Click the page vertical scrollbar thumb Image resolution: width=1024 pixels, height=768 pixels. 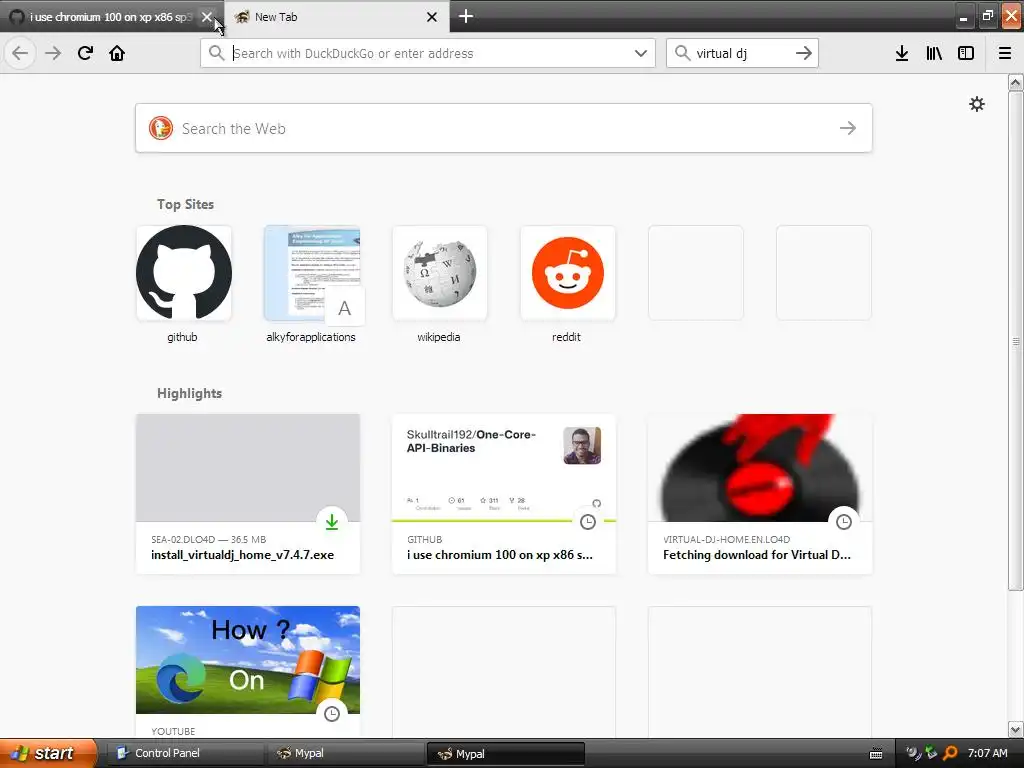point(1016,340)
